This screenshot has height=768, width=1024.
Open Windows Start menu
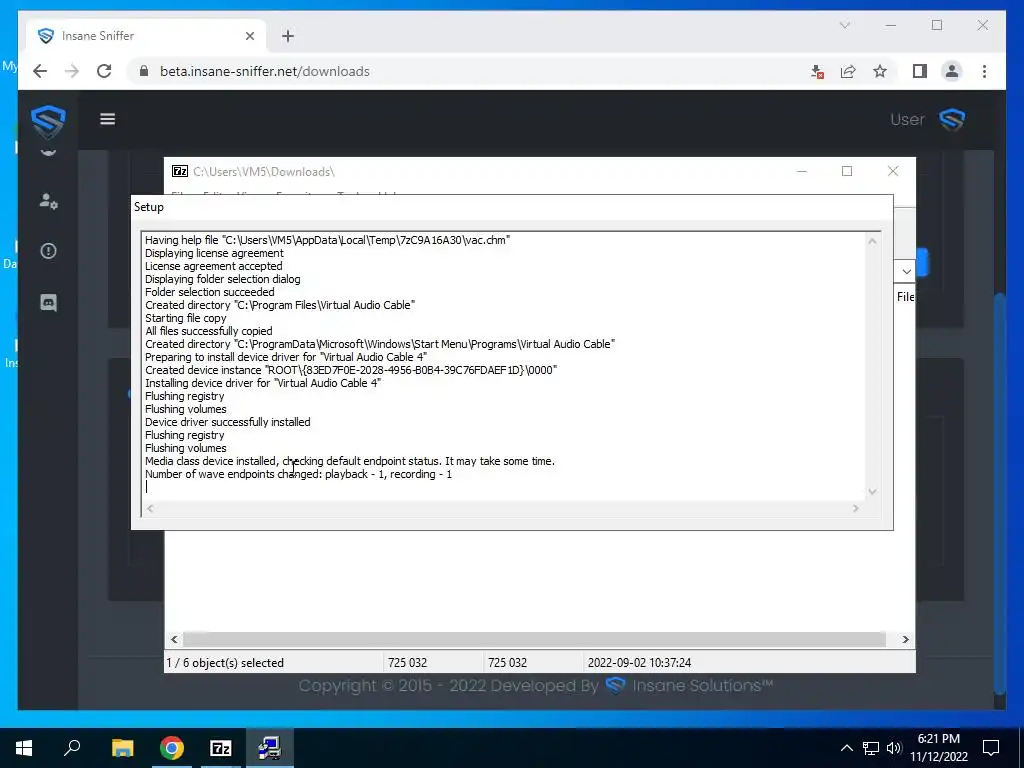point(24,748)
